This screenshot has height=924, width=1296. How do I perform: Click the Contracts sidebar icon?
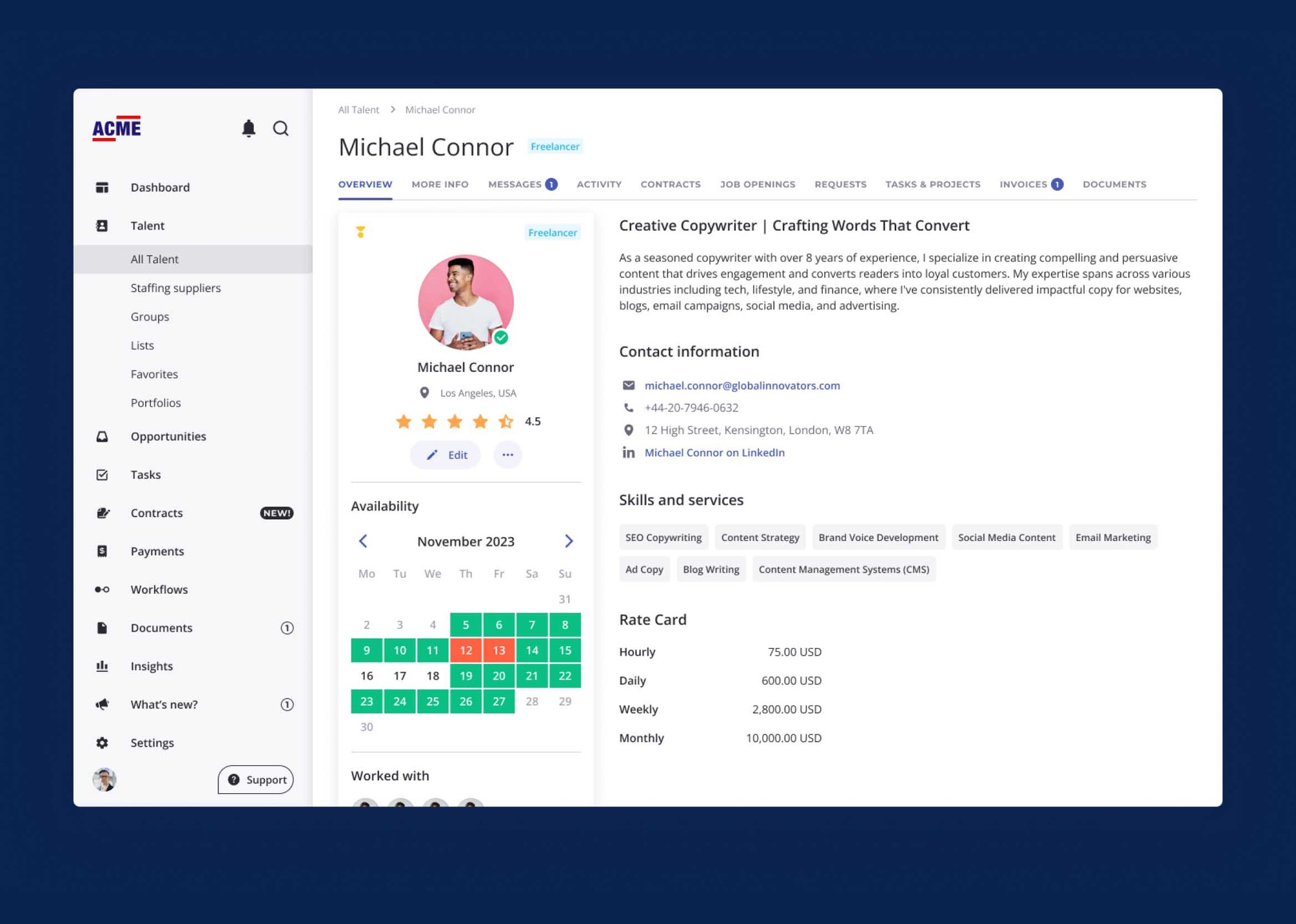[102, 513]
